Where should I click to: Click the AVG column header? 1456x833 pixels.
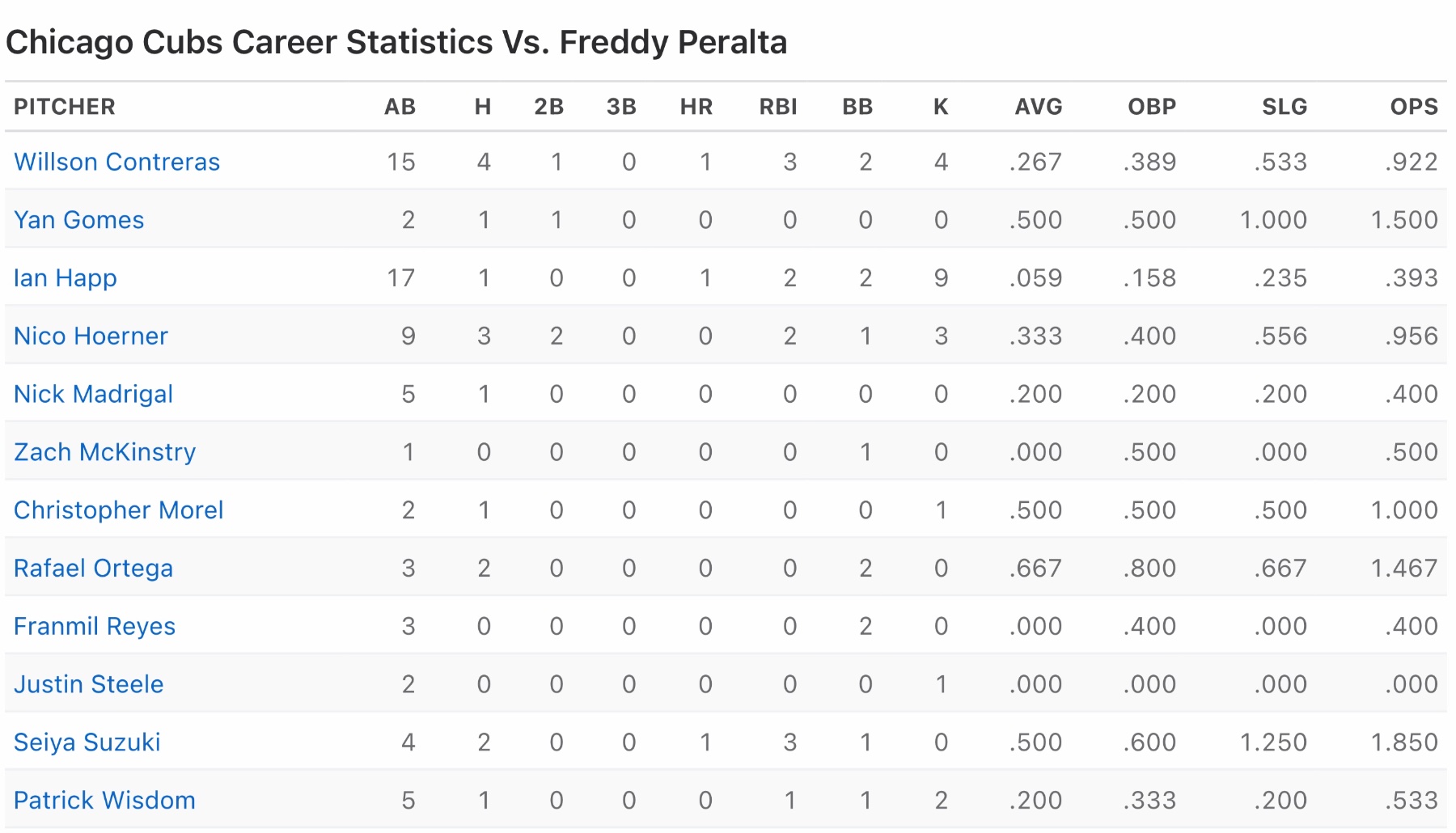coord(1038,107)
